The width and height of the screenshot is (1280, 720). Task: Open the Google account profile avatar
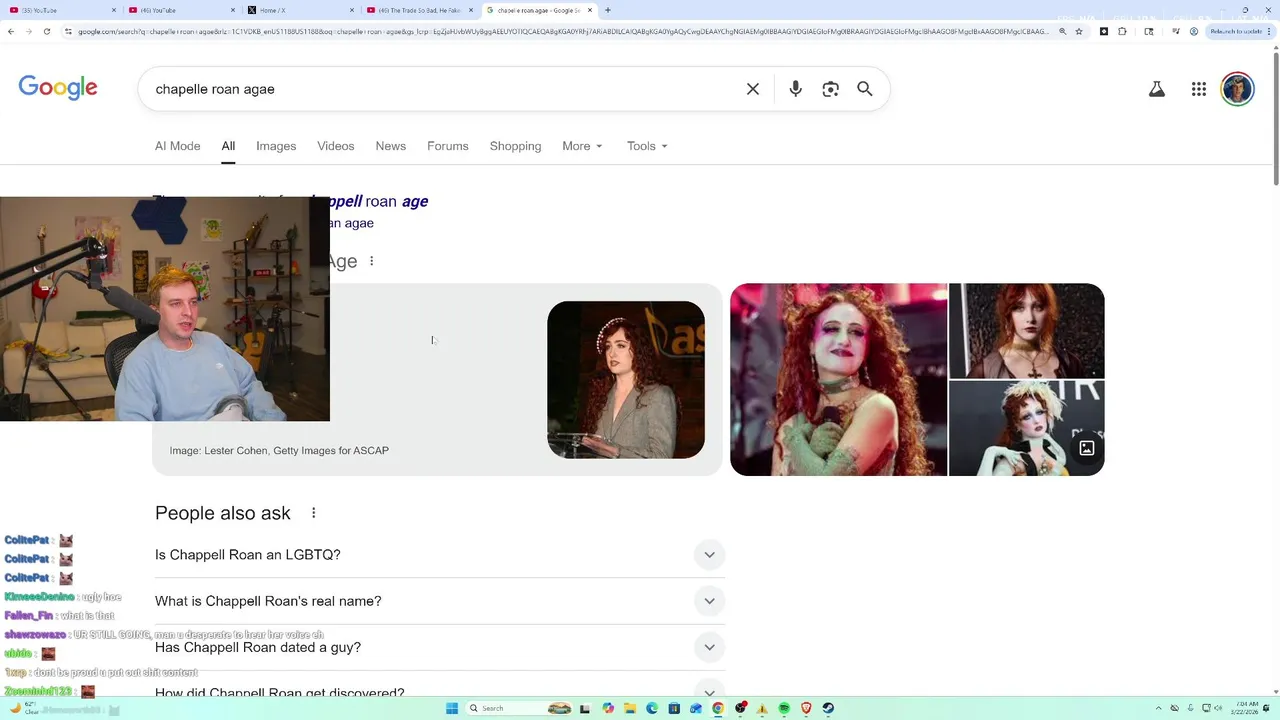point(1237,89)
